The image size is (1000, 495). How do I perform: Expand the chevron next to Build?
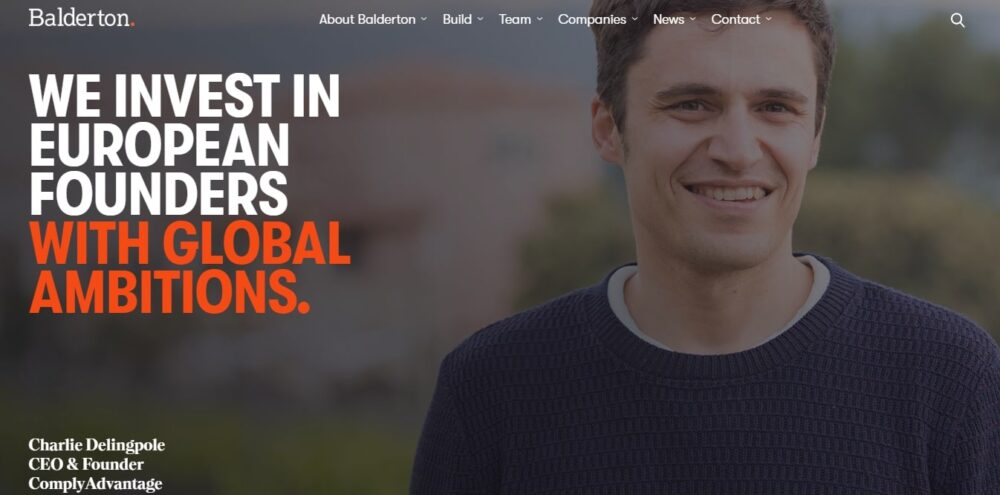(x=480, y=19)
